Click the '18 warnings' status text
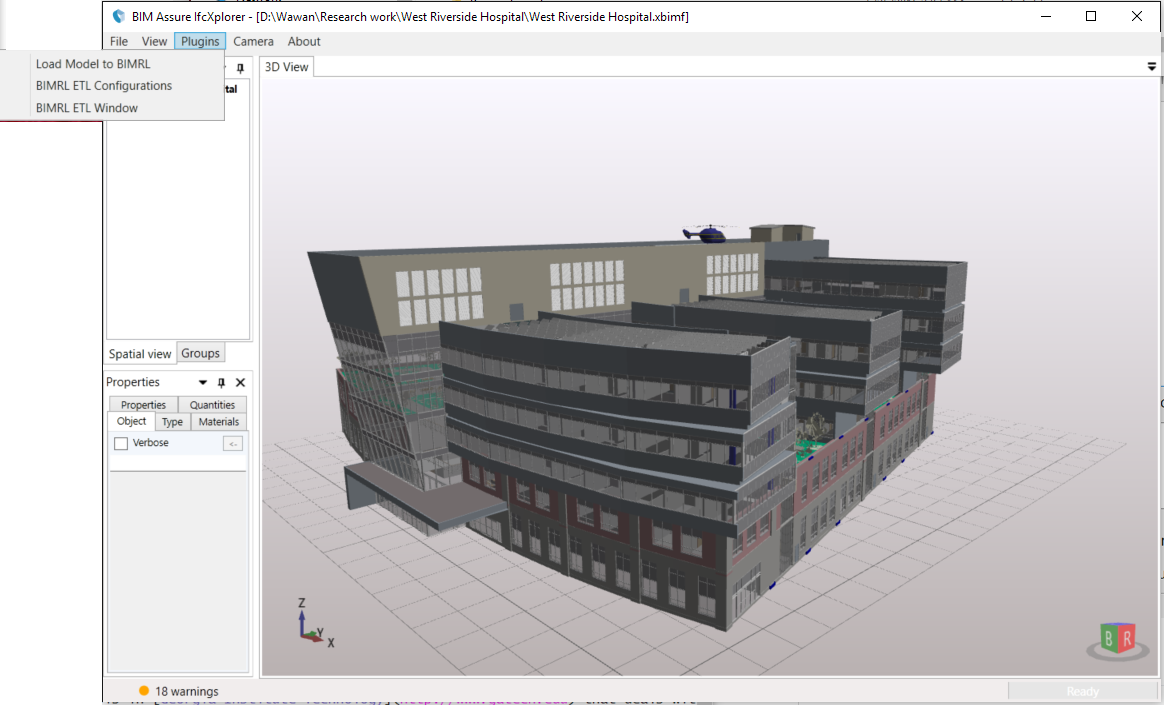 [186, 691]
